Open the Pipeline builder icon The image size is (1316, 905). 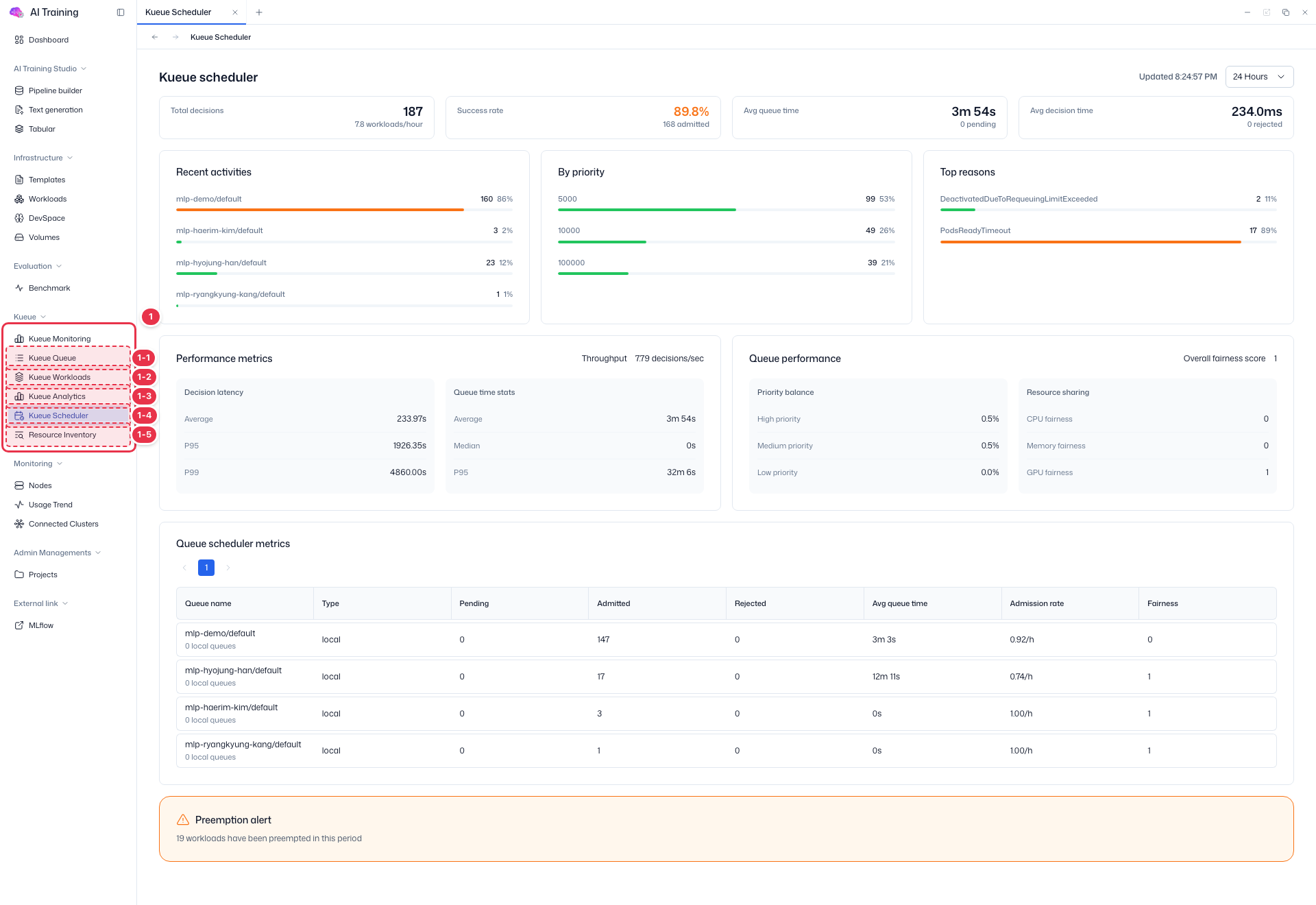[19, 90]
